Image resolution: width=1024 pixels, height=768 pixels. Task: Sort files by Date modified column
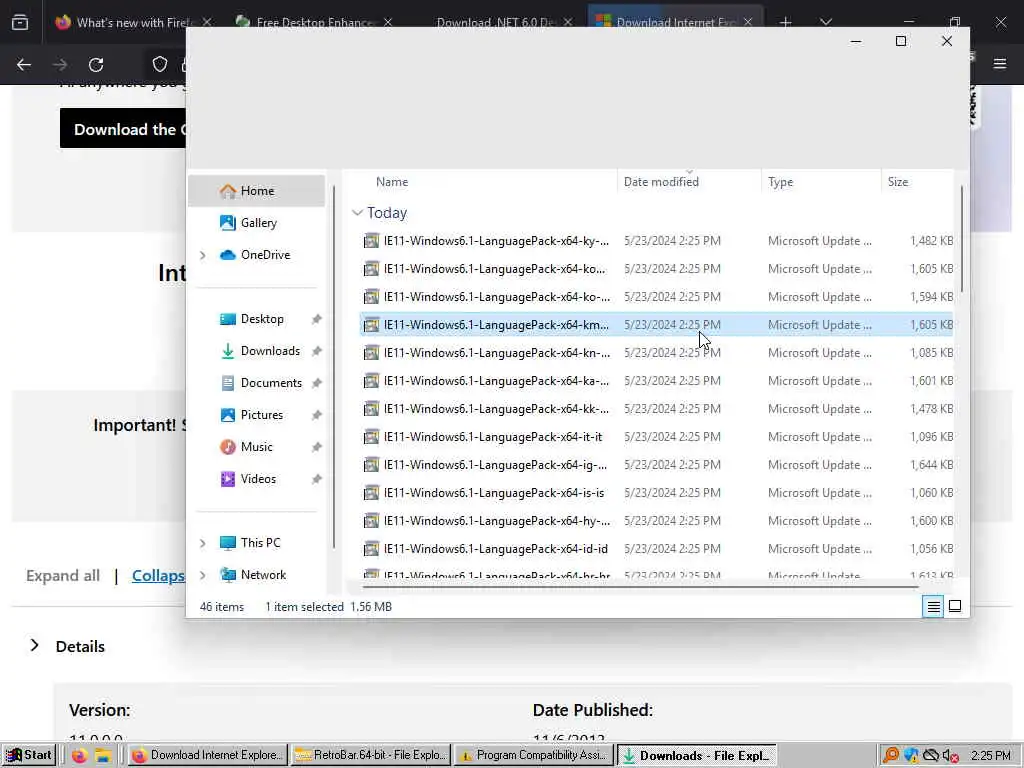click(x=661, y=182)
